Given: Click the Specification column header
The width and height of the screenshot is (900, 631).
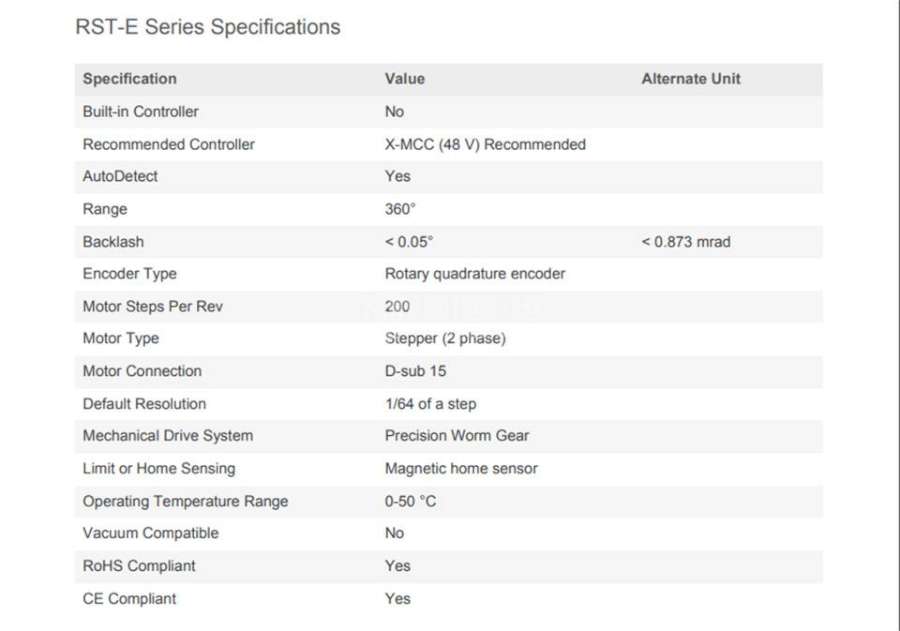Looking at the screenshot, I should point(130,79).
